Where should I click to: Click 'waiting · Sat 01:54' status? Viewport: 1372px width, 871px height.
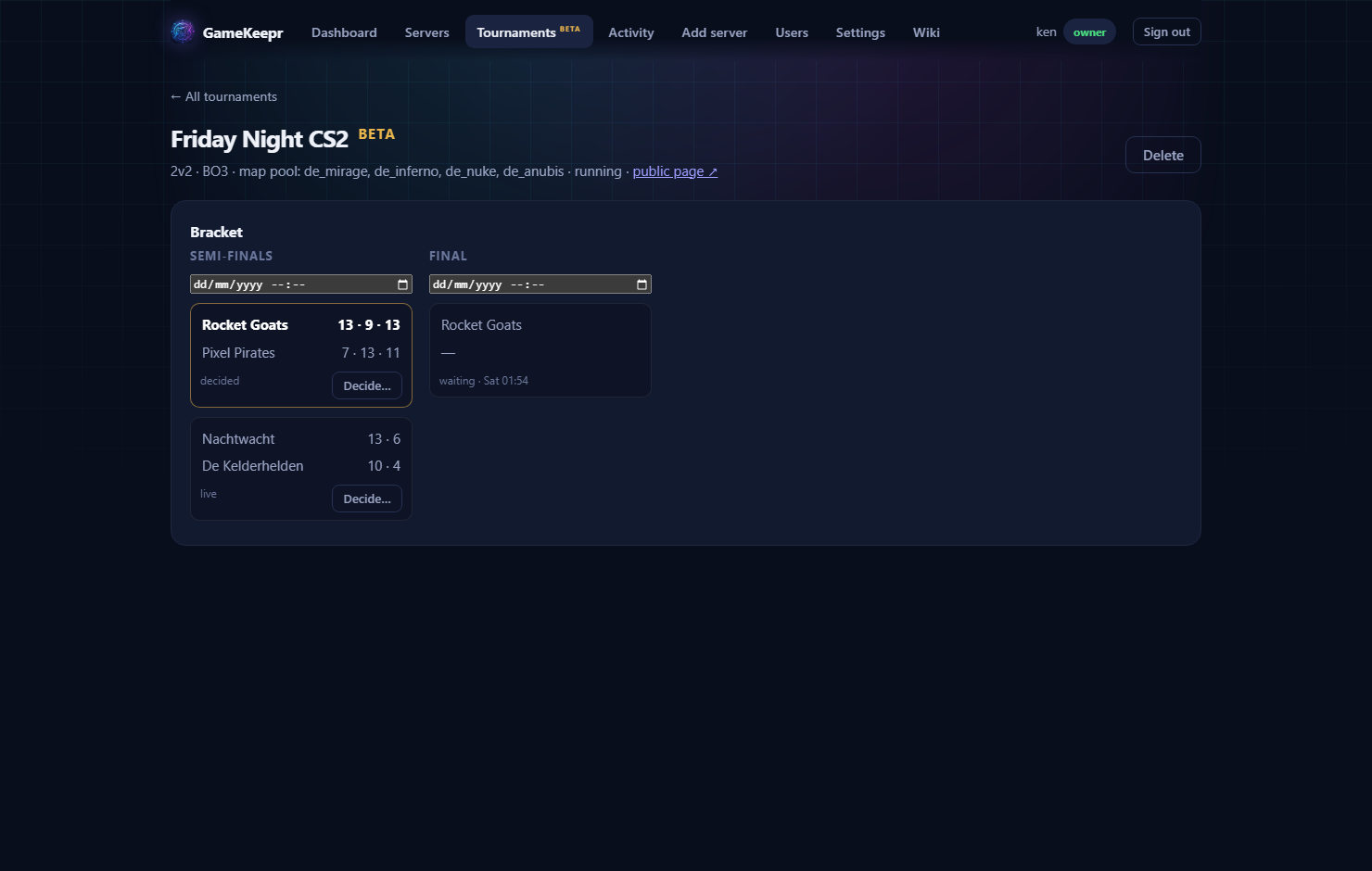tap(484, 381)
